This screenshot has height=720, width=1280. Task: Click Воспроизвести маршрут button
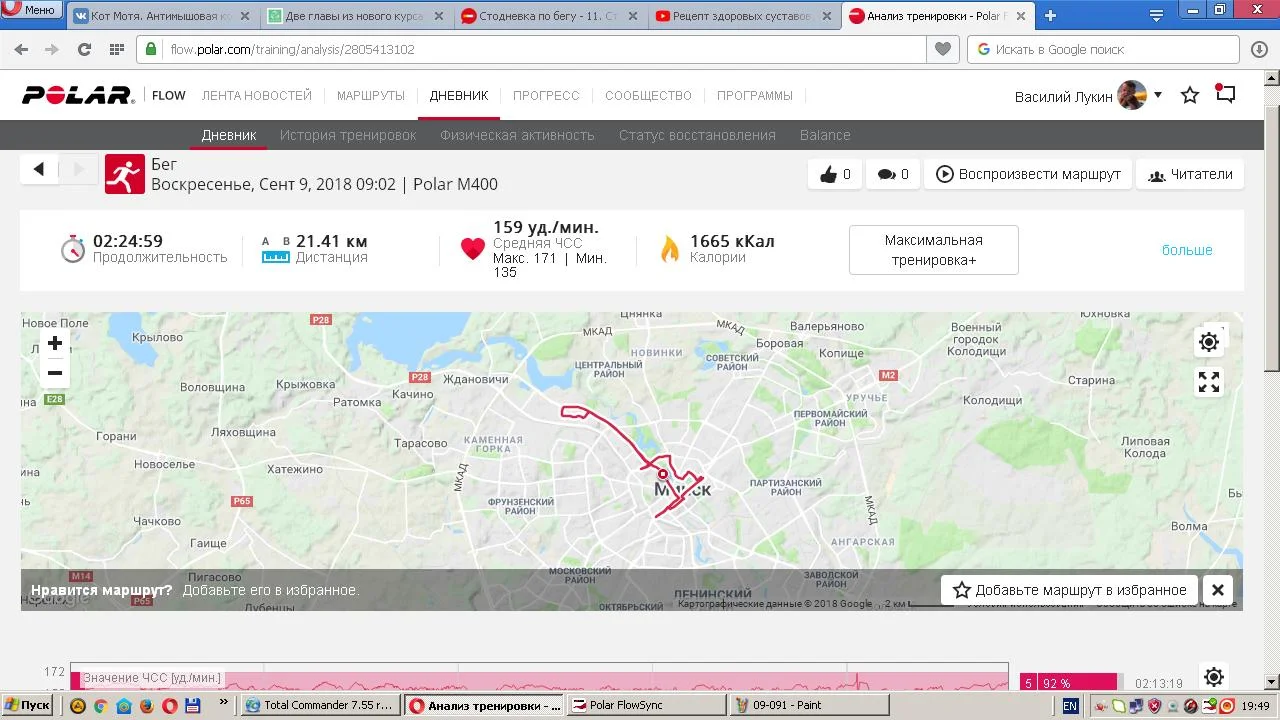[x=1028, y=174]
